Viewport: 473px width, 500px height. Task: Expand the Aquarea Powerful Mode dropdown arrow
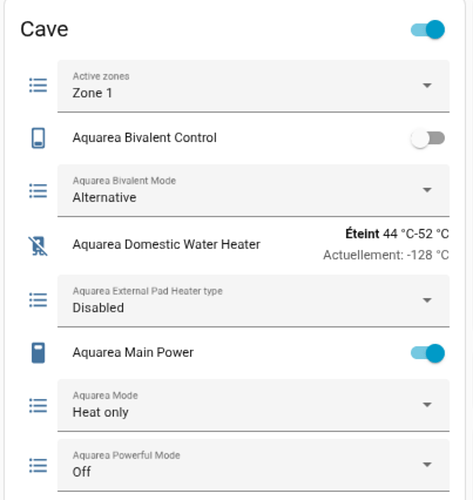[427, 464]
